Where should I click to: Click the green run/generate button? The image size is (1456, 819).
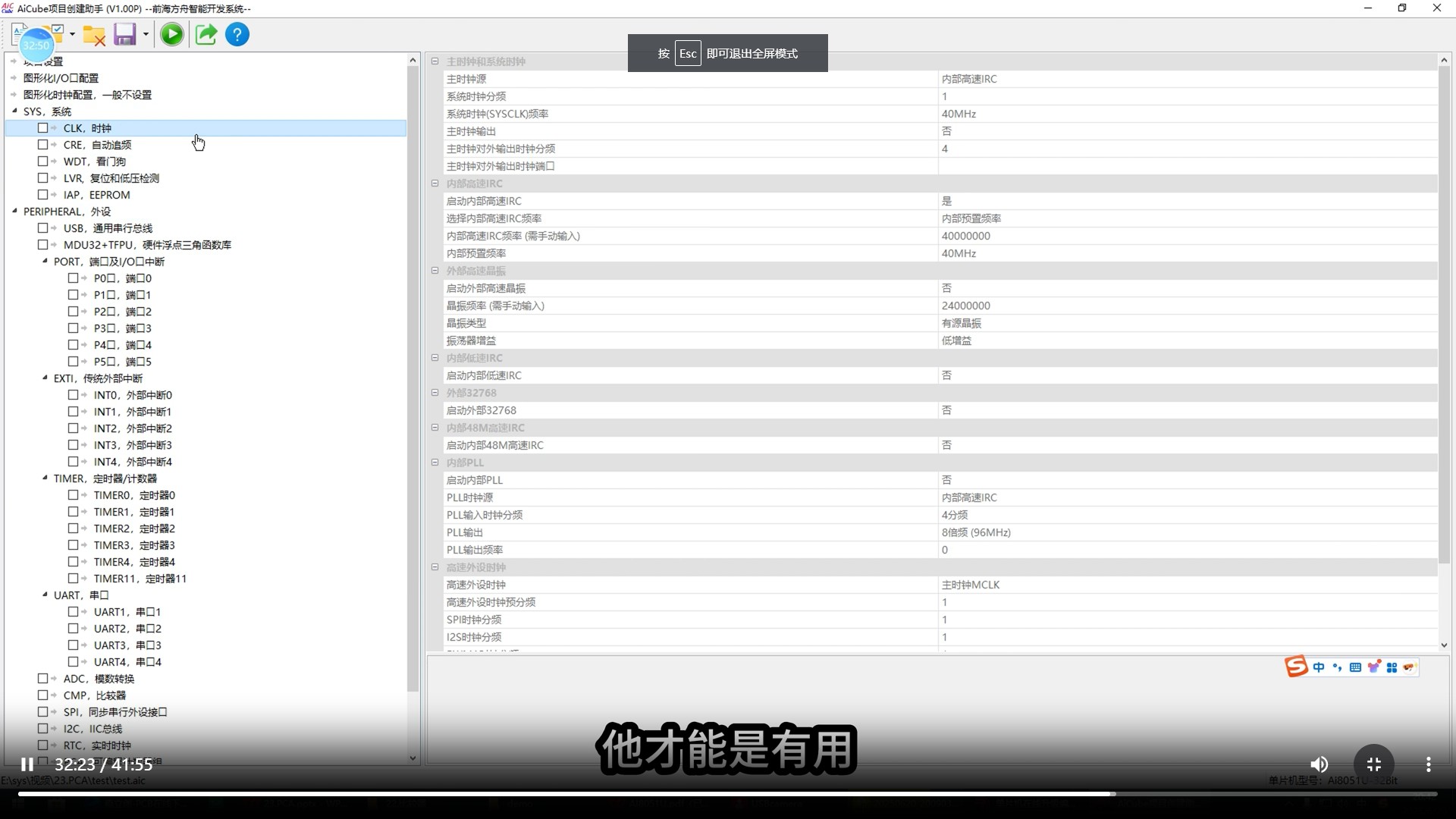172,35
